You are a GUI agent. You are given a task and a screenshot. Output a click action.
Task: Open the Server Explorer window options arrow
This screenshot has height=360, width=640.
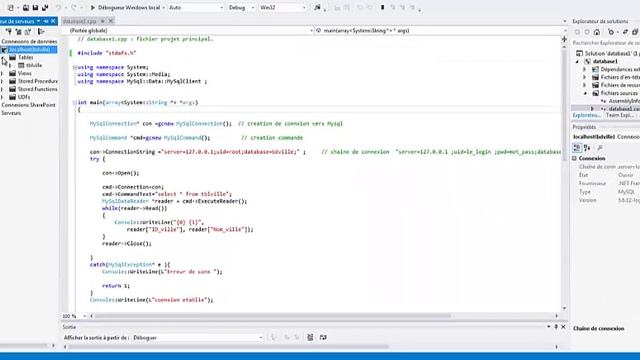38,21
